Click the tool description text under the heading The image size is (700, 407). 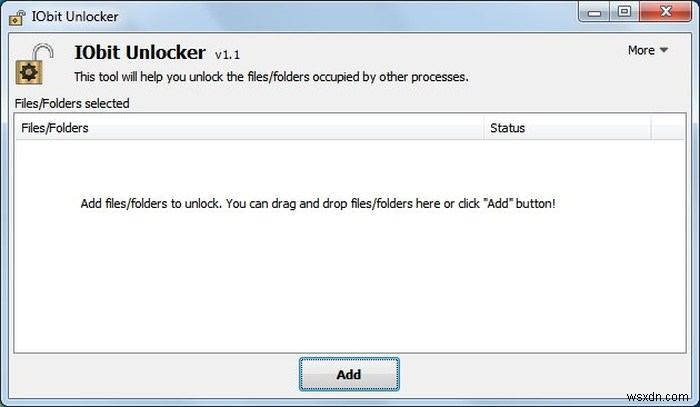tap(271, 76)
